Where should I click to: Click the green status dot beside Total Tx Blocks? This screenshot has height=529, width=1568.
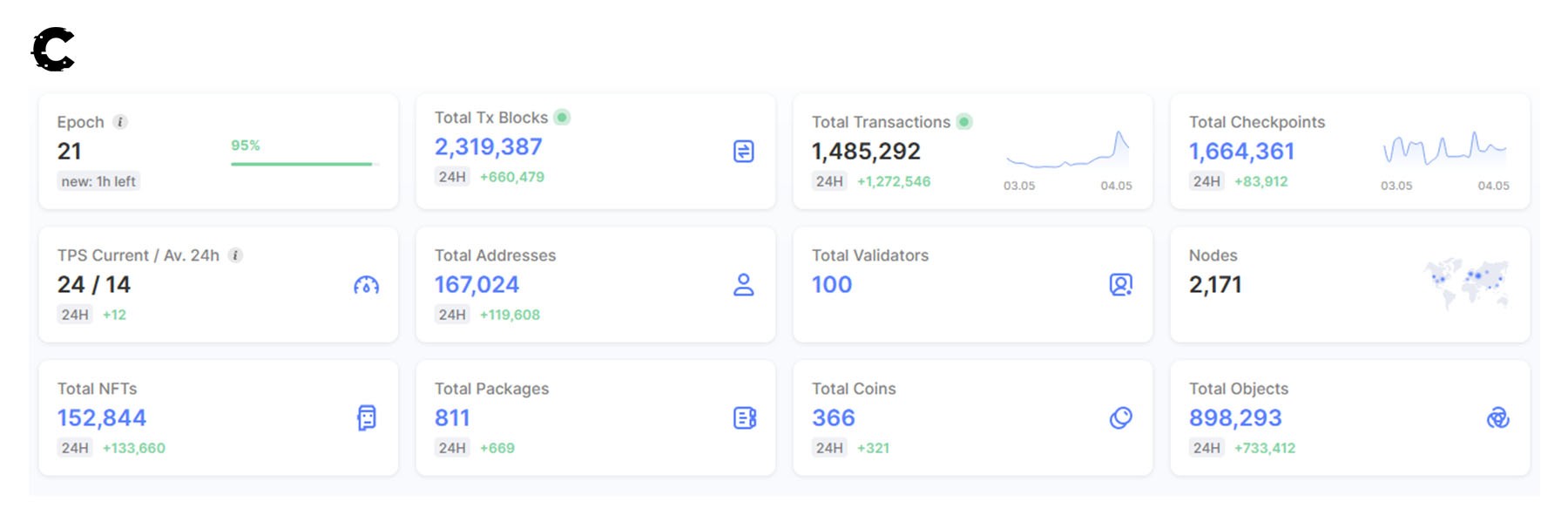point(562,118)
